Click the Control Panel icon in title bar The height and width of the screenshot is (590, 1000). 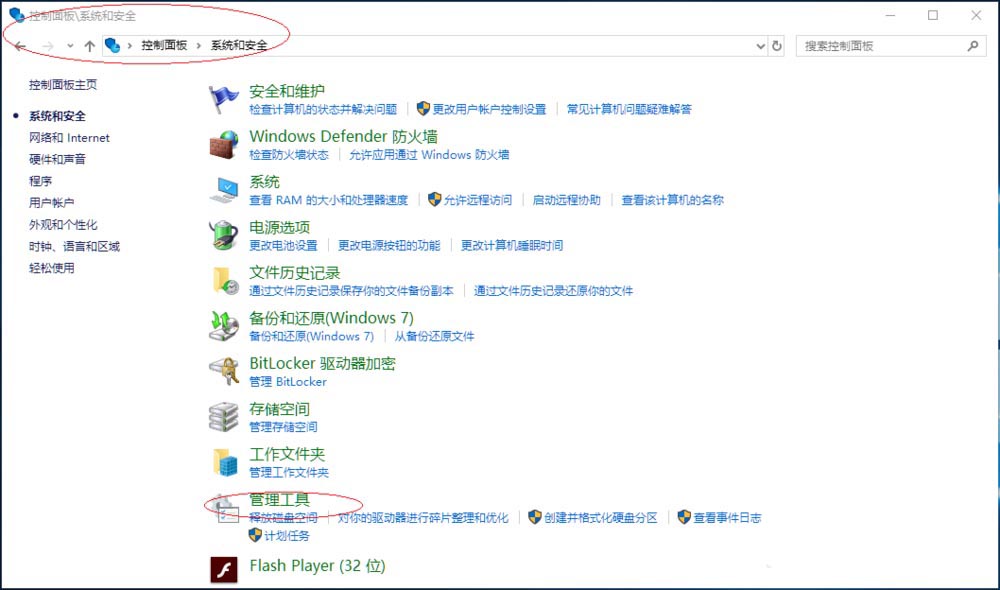click(17, 15)
